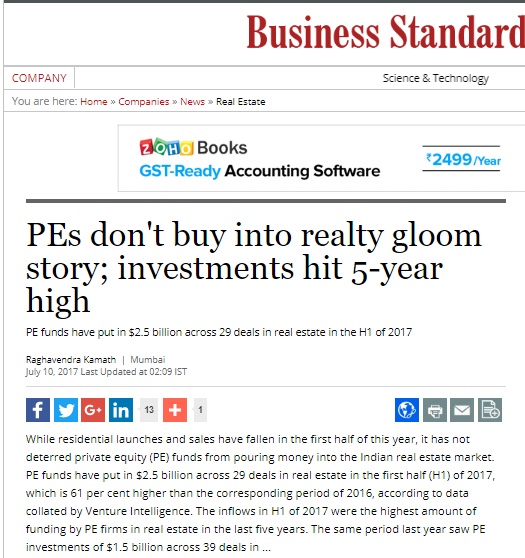
Task: Open the Zoho Books advertisement banner
Action: (321, 158)
